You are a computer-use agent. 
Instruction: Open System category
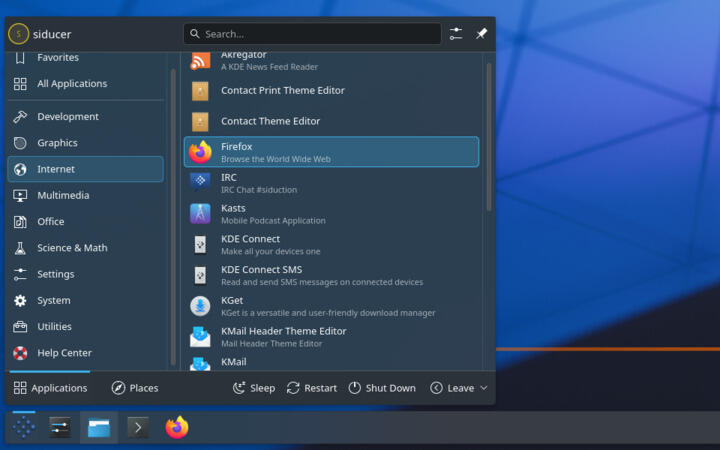click(x=85, y=300)
